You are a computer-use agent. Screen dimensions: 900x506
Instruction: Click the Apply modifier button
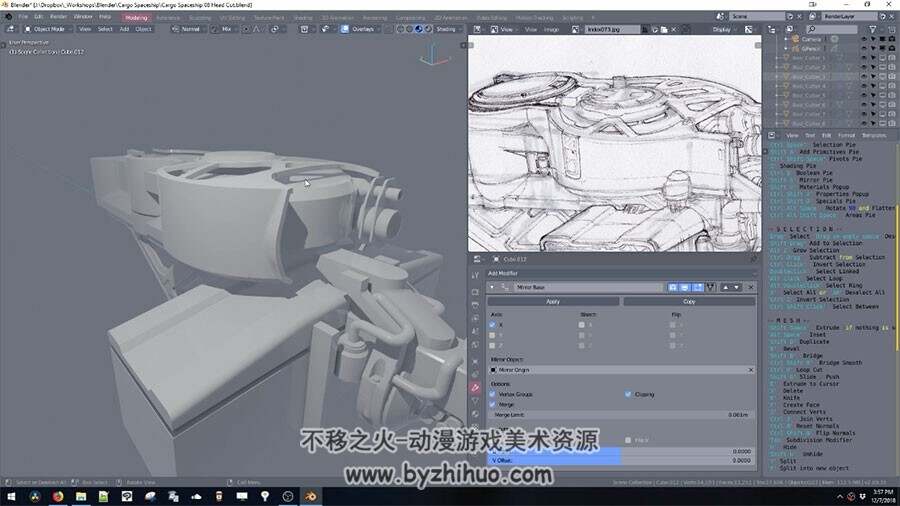tap(553, 302)
